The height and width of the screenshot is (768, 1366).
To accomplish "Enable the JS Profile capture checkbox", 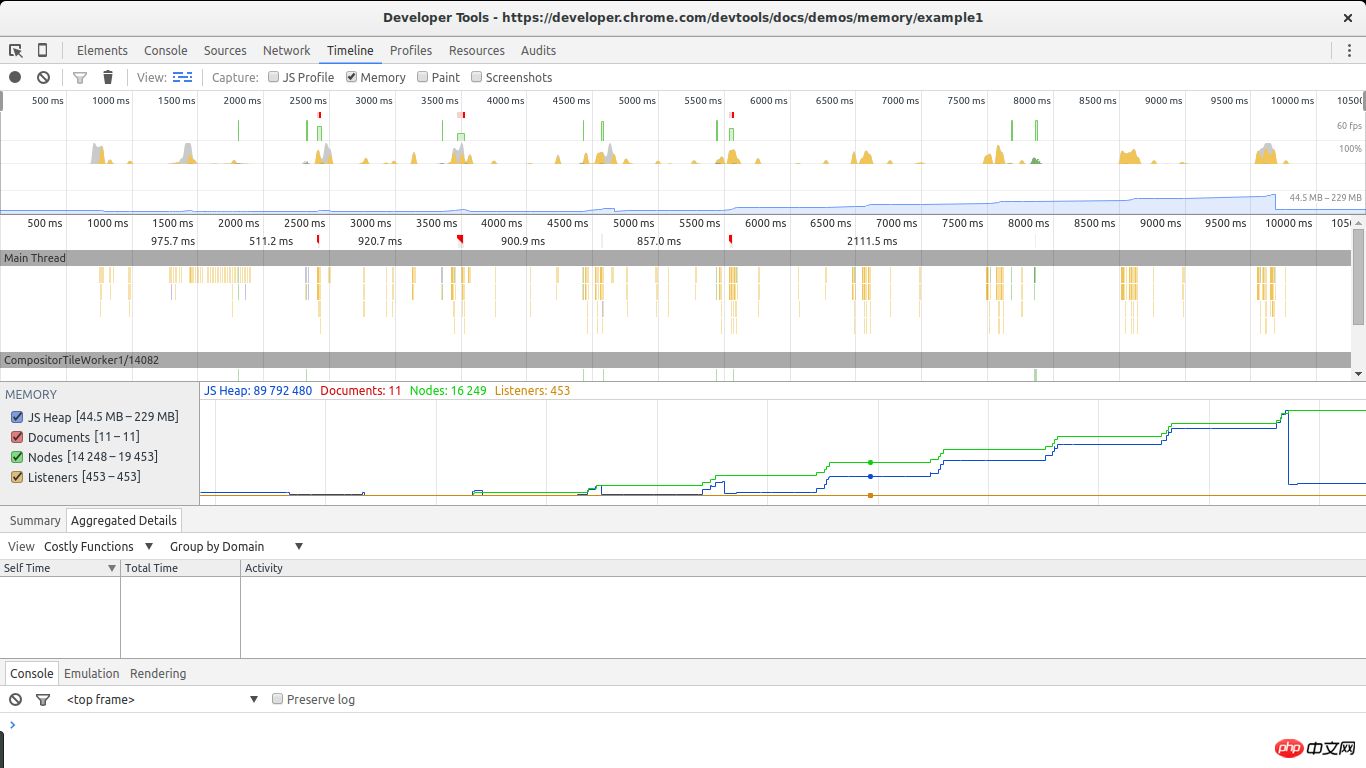I will click(x=274, y=77).
